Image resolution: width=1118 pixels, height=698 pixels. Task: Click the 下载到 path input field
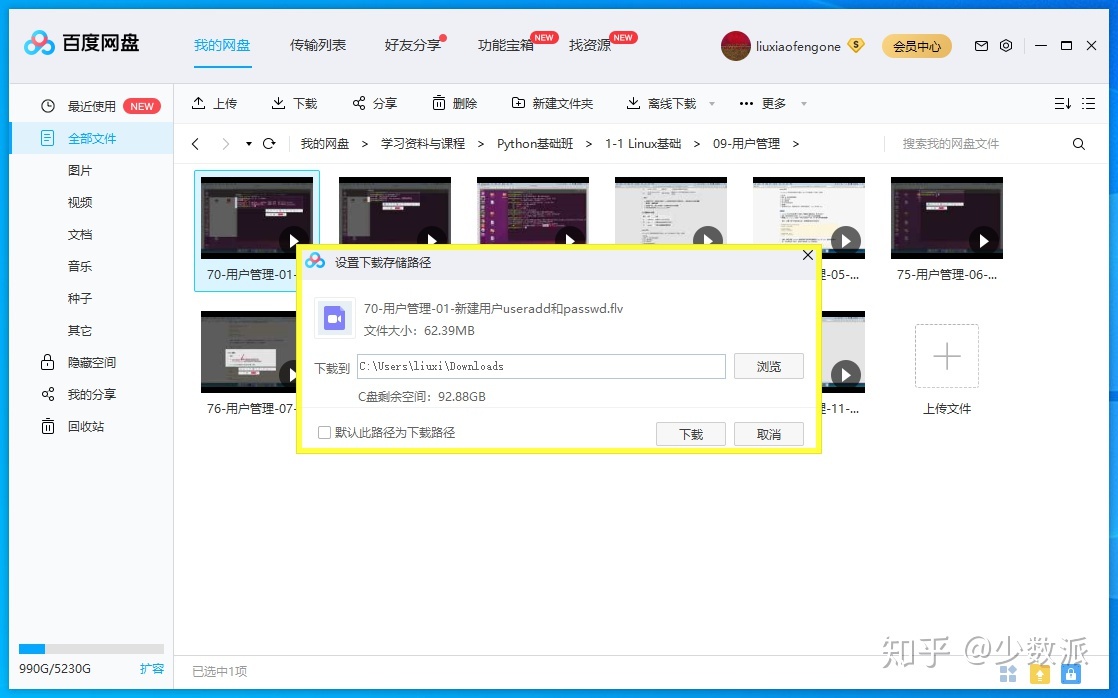tap(541, 366)
